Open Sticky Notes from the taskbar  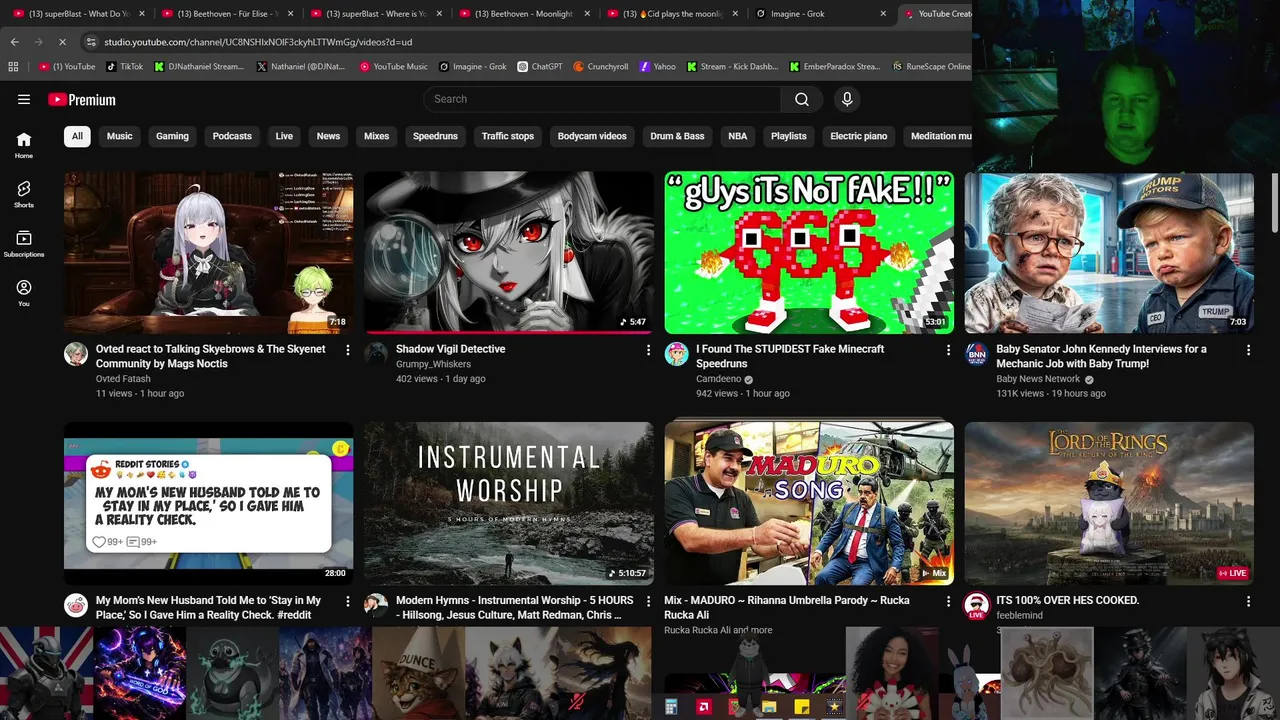[x=801, y=707]
